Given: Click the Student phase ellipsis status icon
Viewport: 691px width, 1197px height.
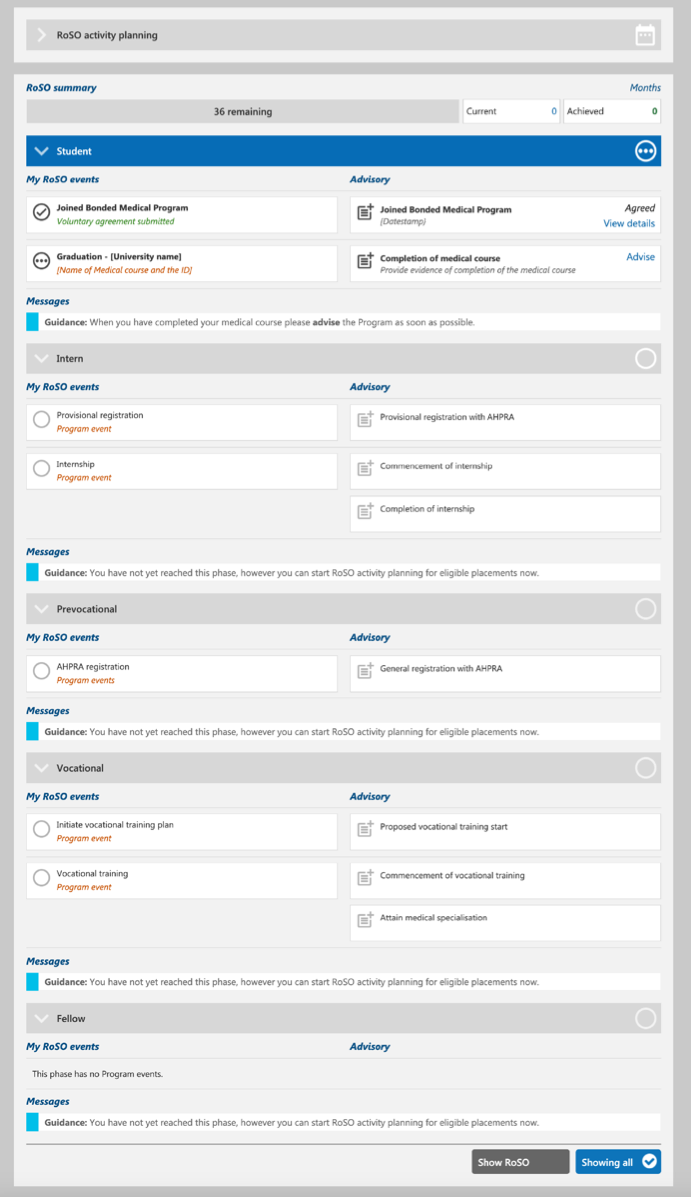Looking at the screenshot, I should [x=646, y=151].
